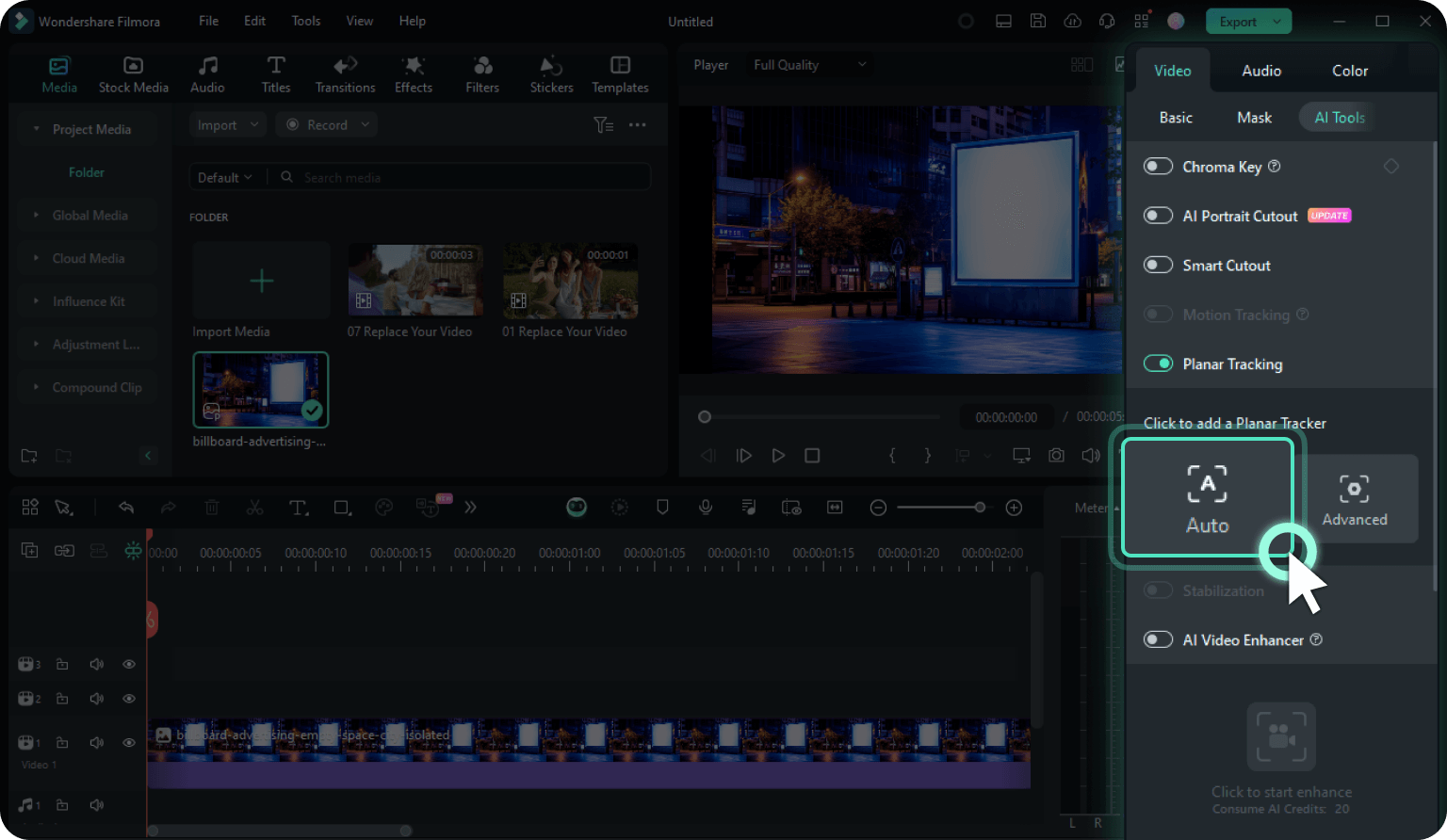Click the player playback progress handle
Screen dimensions: 1447x840
pos(705,417)
